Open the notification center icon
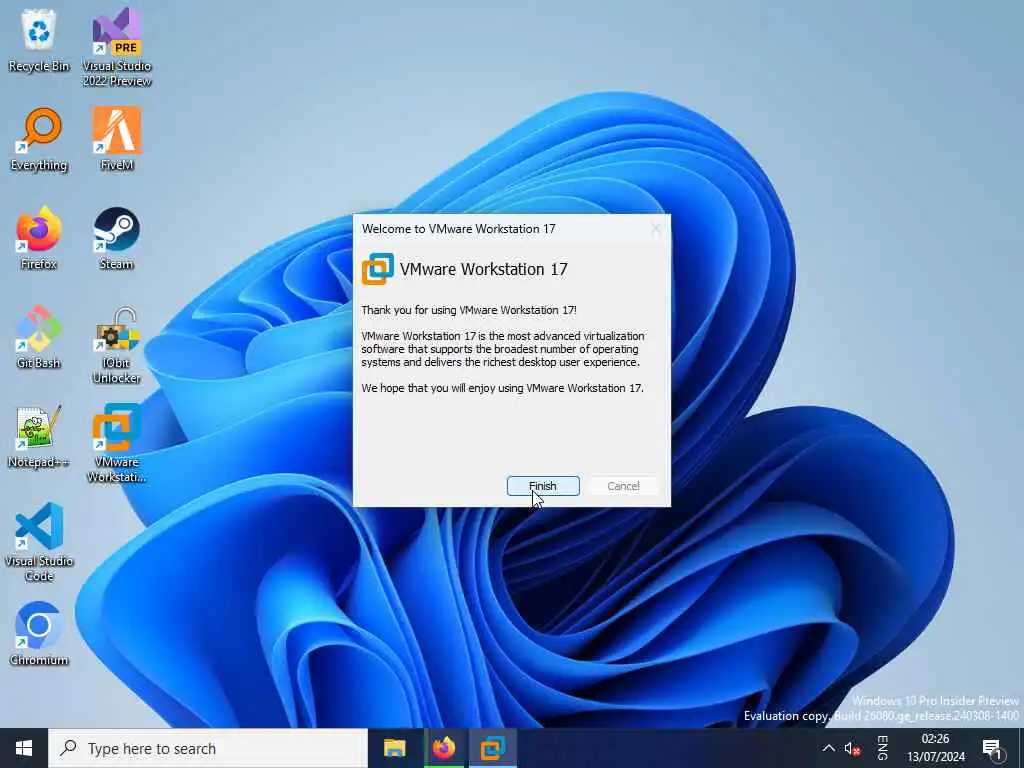The image size is (1024, 768). pos(991,749)
